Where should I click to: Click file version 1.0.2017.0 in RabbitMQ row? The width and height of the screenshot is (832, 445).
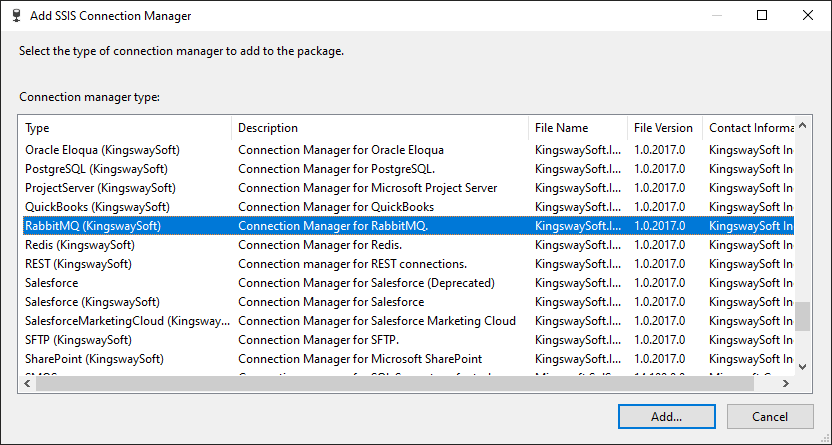pos(660,226)
